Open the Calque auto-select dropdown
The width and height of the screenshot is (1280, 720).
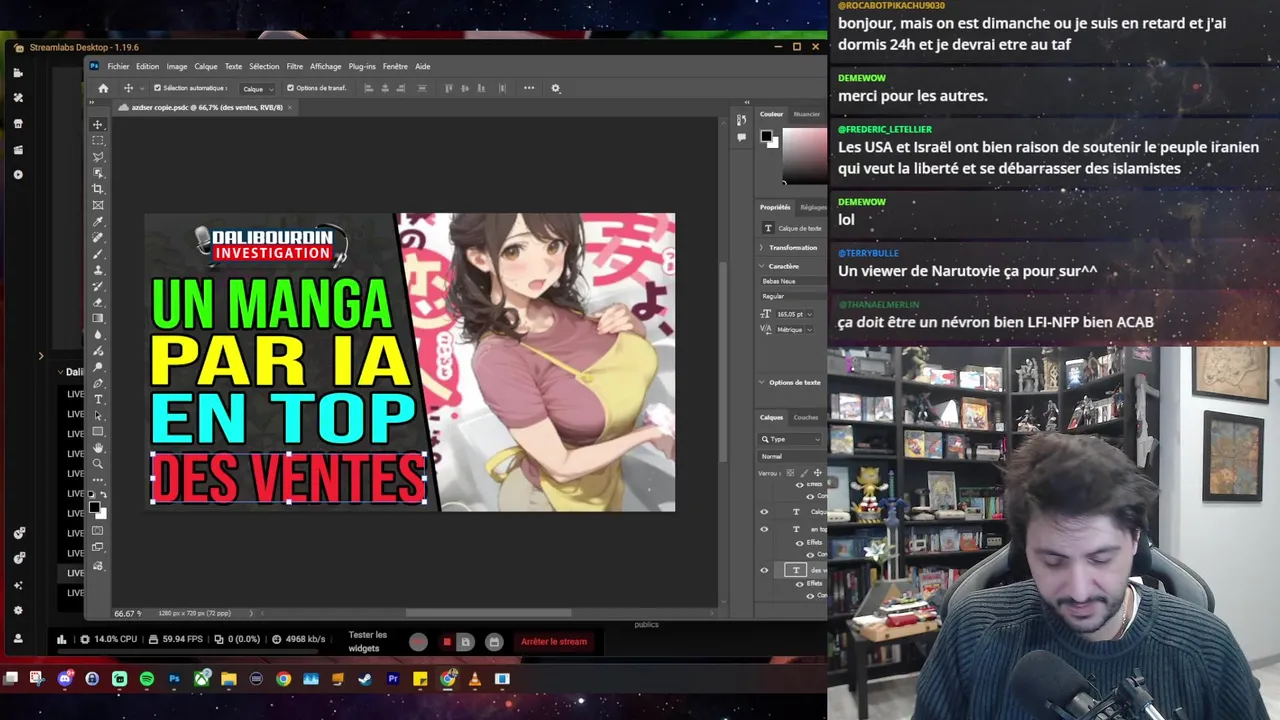point(258,88)
